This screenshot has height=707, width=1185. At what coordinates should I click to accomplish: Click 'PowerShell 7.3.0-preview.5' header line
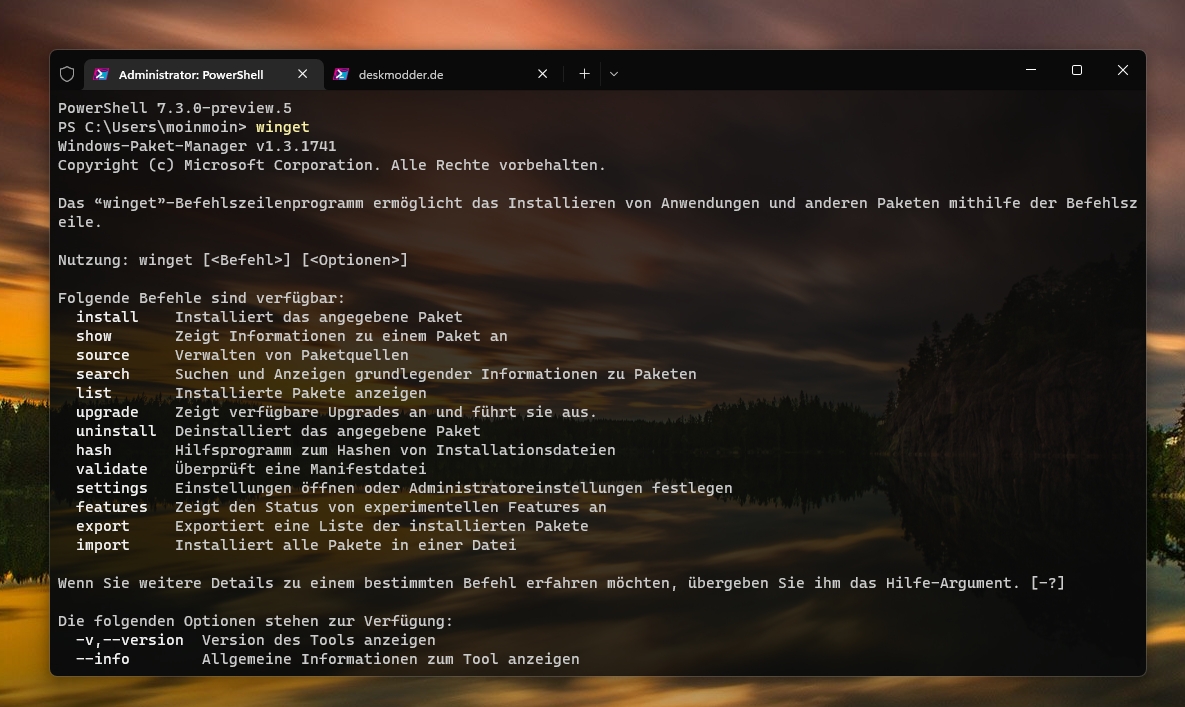coord(175,108)
